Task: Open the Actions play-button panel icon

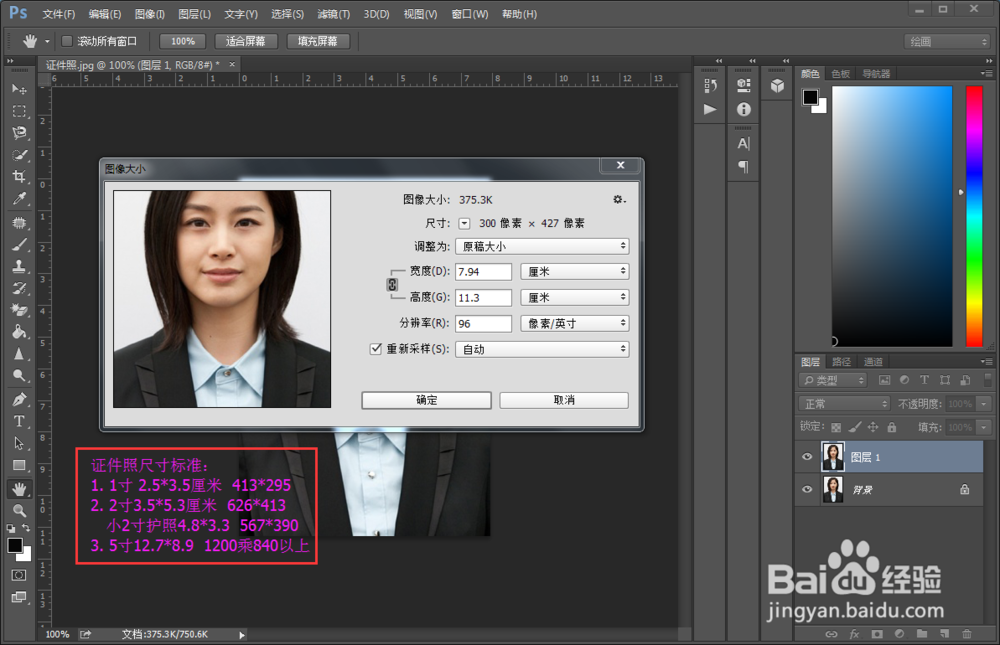Action: [710, 109]
